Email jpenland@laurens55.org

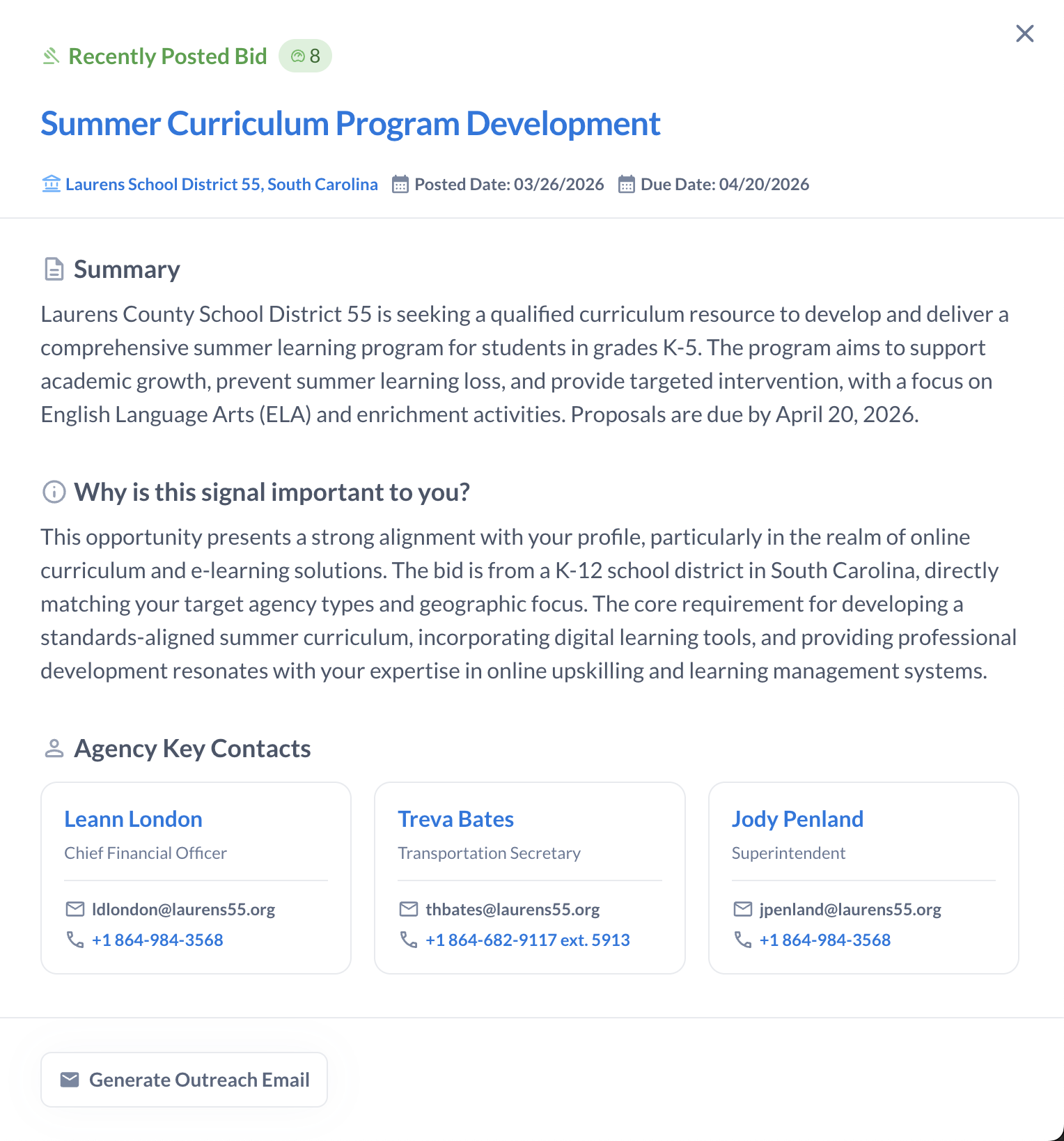[x=850, y=910]
